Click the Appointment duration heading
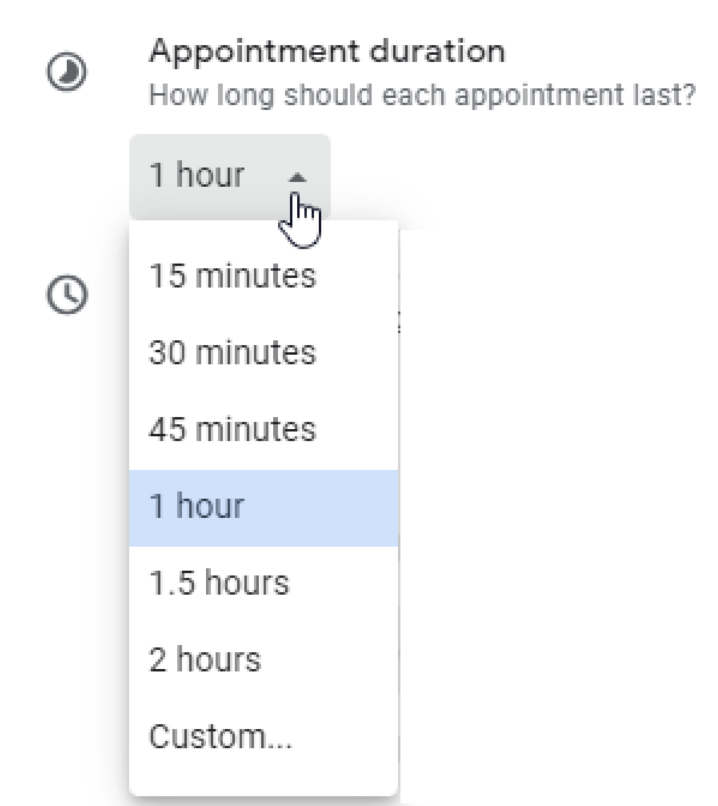Viewport: 718px width, 806px height. pyautogui.click(x=326, y=50)
